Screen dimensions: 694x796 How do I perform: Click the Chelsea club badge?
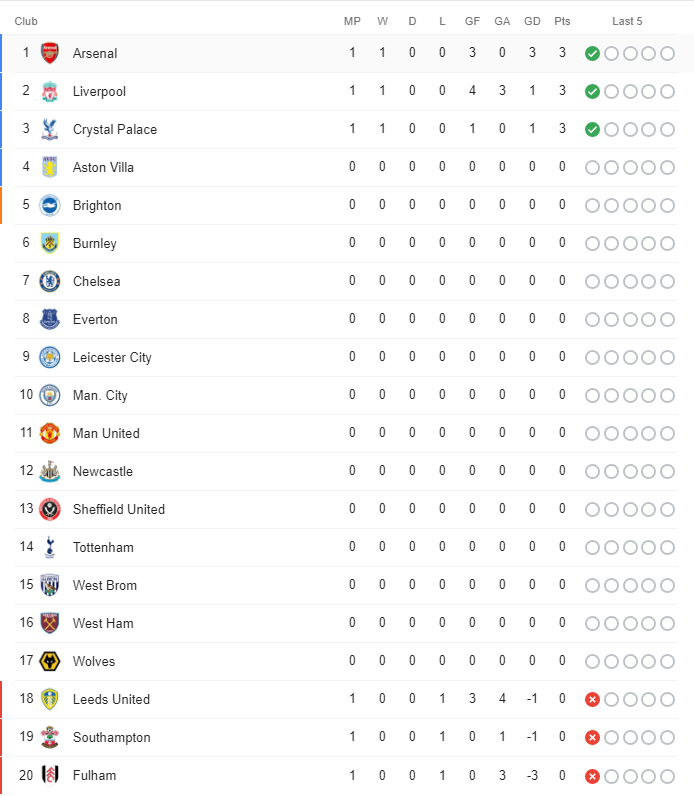(50, 281)
